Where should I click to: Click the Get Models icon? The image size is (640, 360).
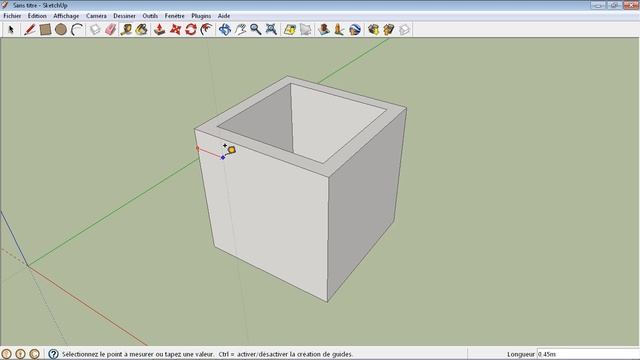coord(373,29)
